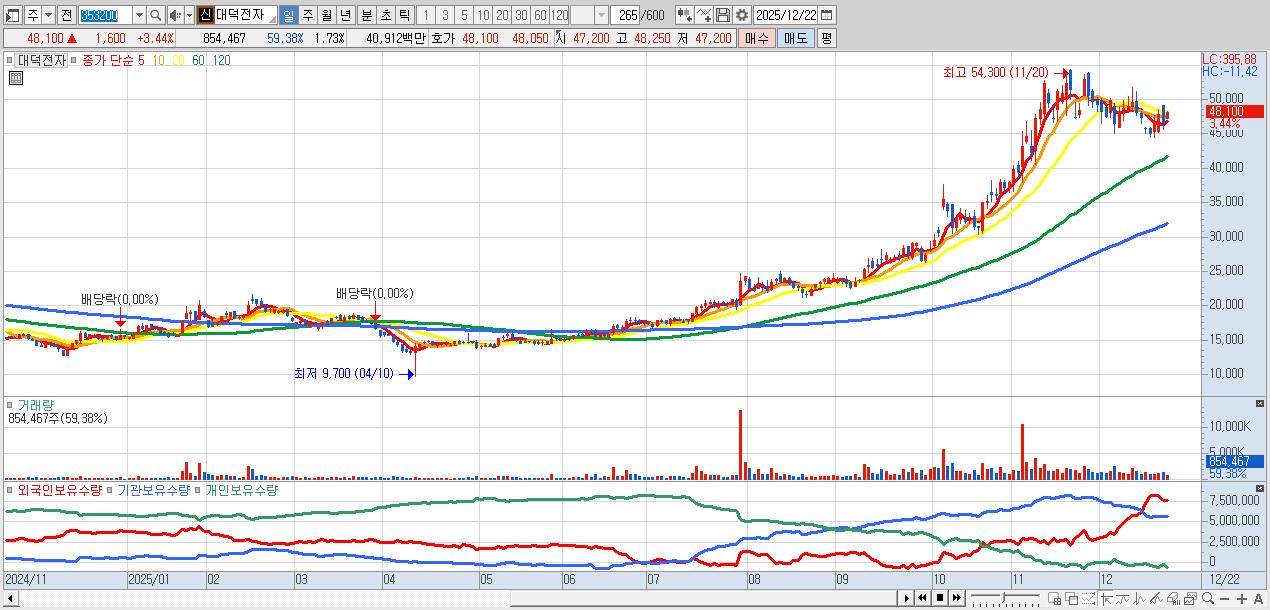Open the stock code dropdown arrow

pyautogui.click(x=138, y=15)
